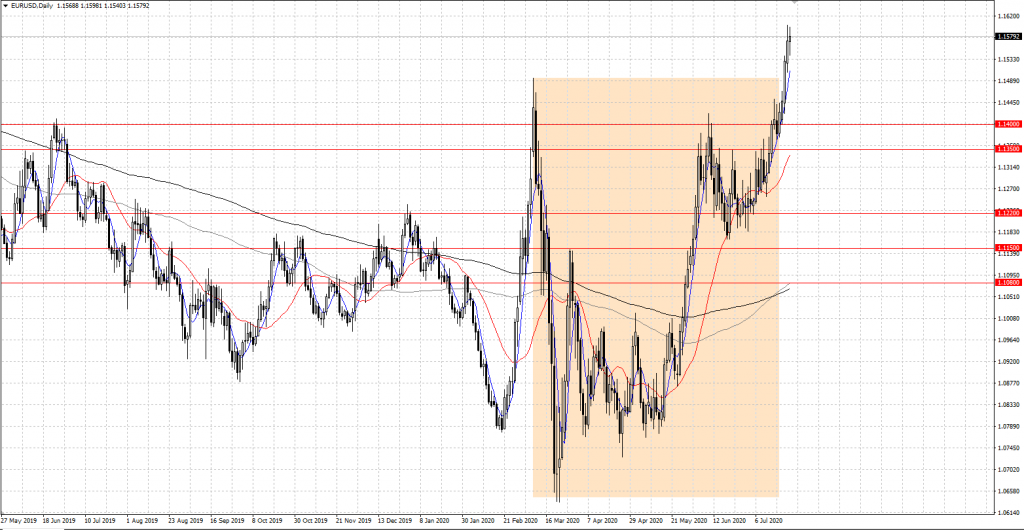Screen dimensions: 1024x530
Task: Select the 21 May 2020 date label
Action: (686, 521)
